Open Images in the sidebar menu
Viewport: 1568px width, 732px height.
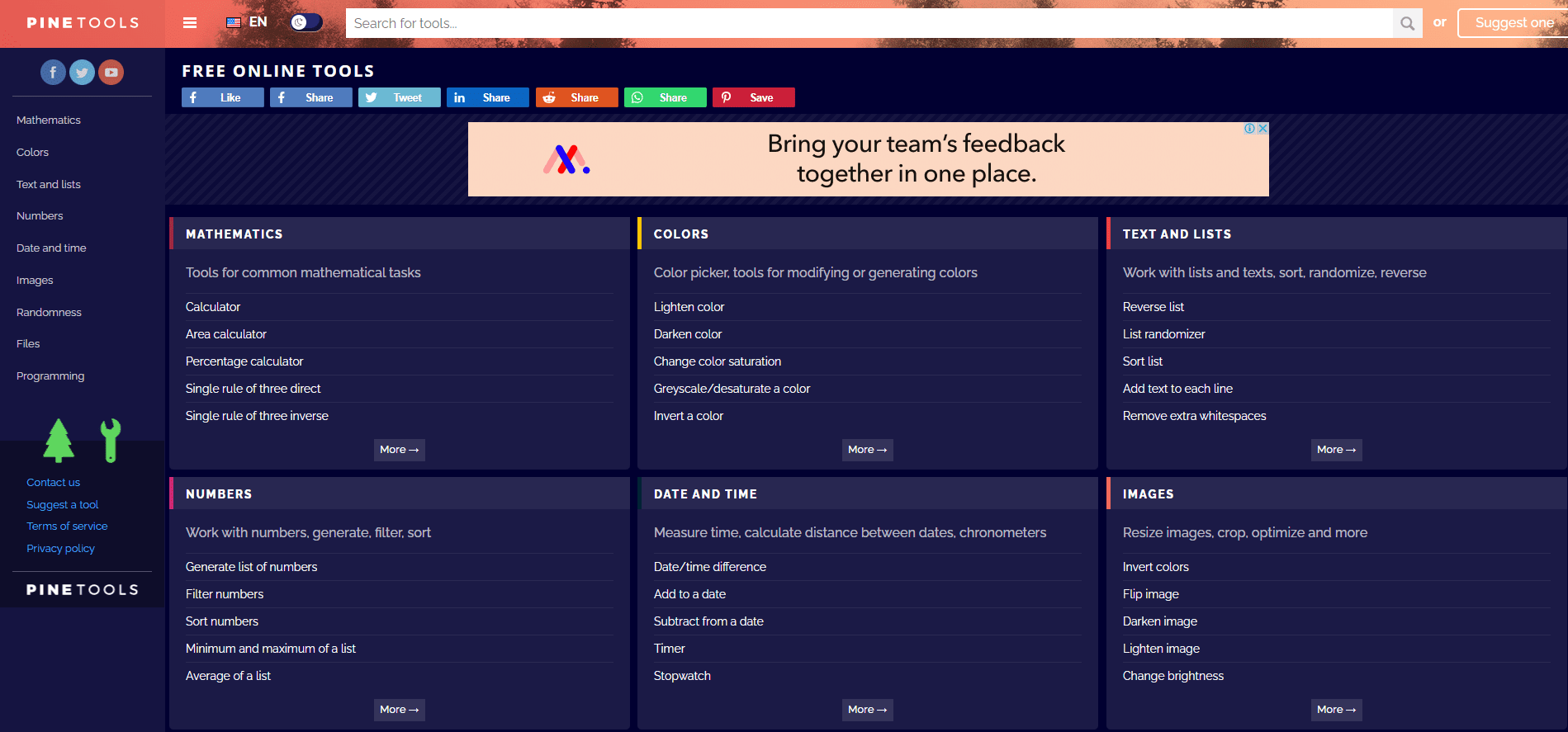(35, 281)
